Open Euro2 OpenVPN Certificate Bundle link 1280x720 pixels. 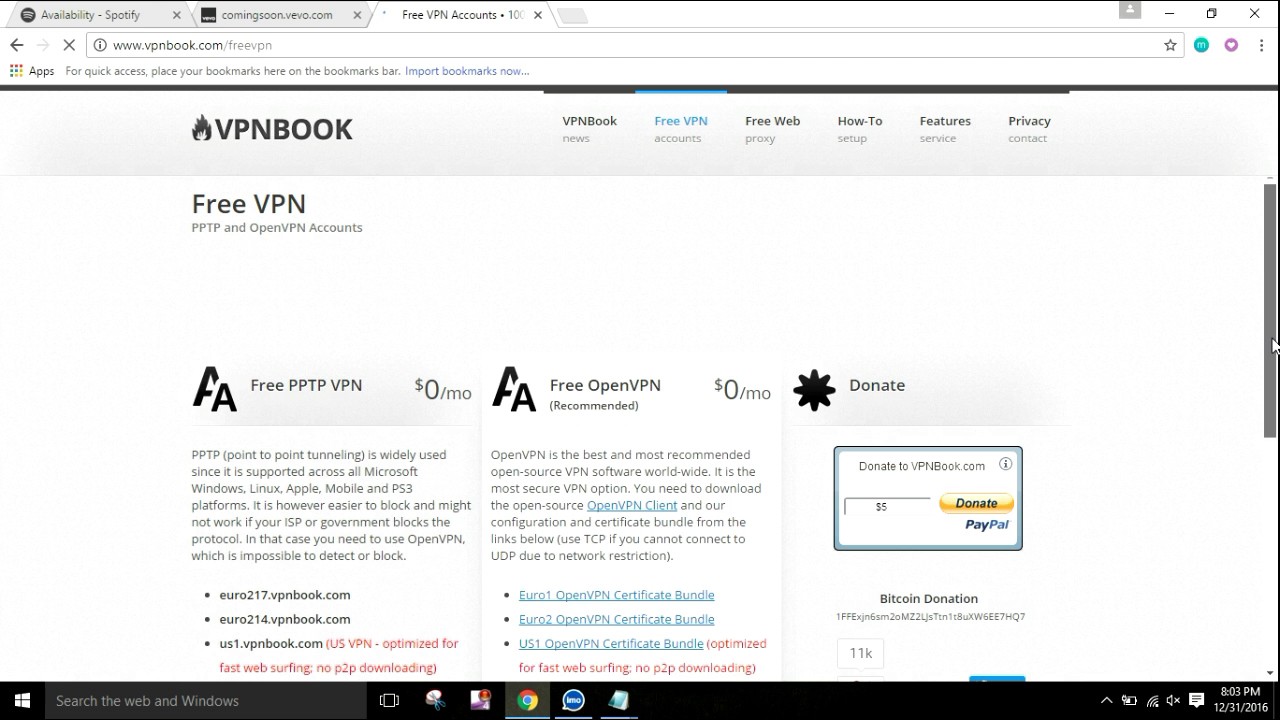tap(616, 619)
